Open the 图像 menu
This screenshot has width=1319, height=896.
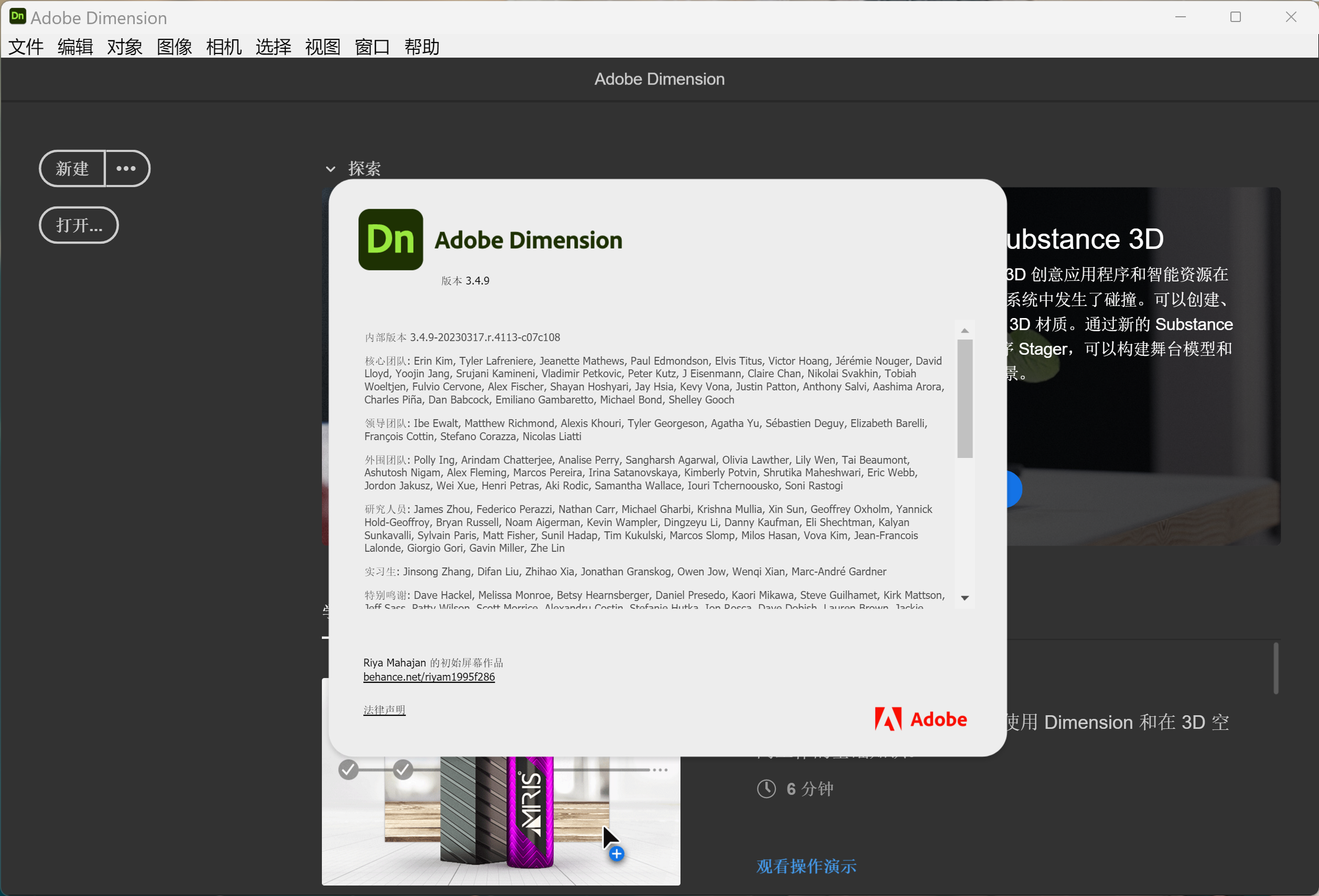174,47
